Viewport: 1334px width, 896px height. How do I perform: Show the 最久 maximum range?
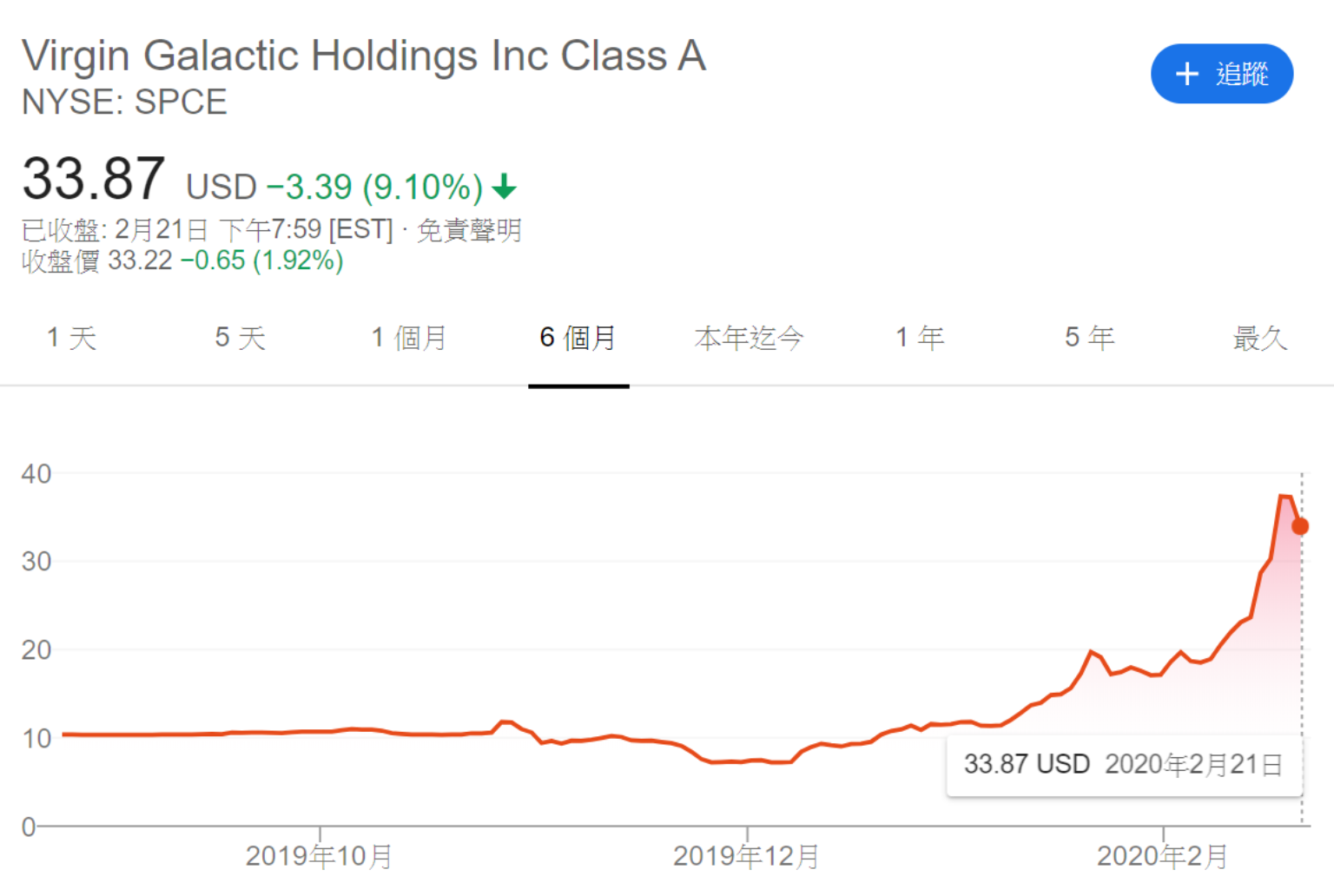[1259, 338]
